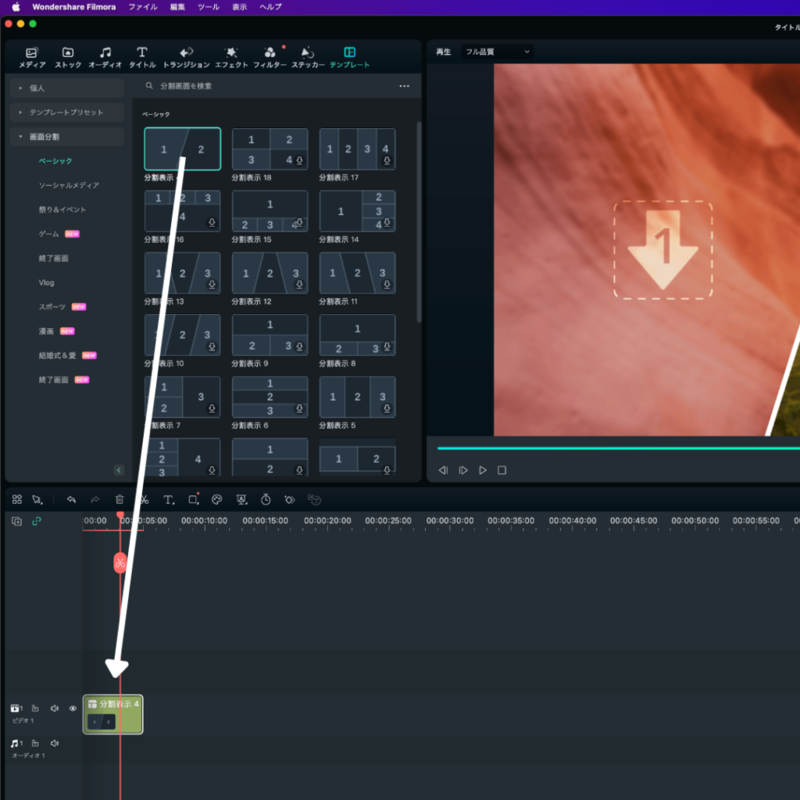Select the ゲーム category

click(x=49, y=234)
